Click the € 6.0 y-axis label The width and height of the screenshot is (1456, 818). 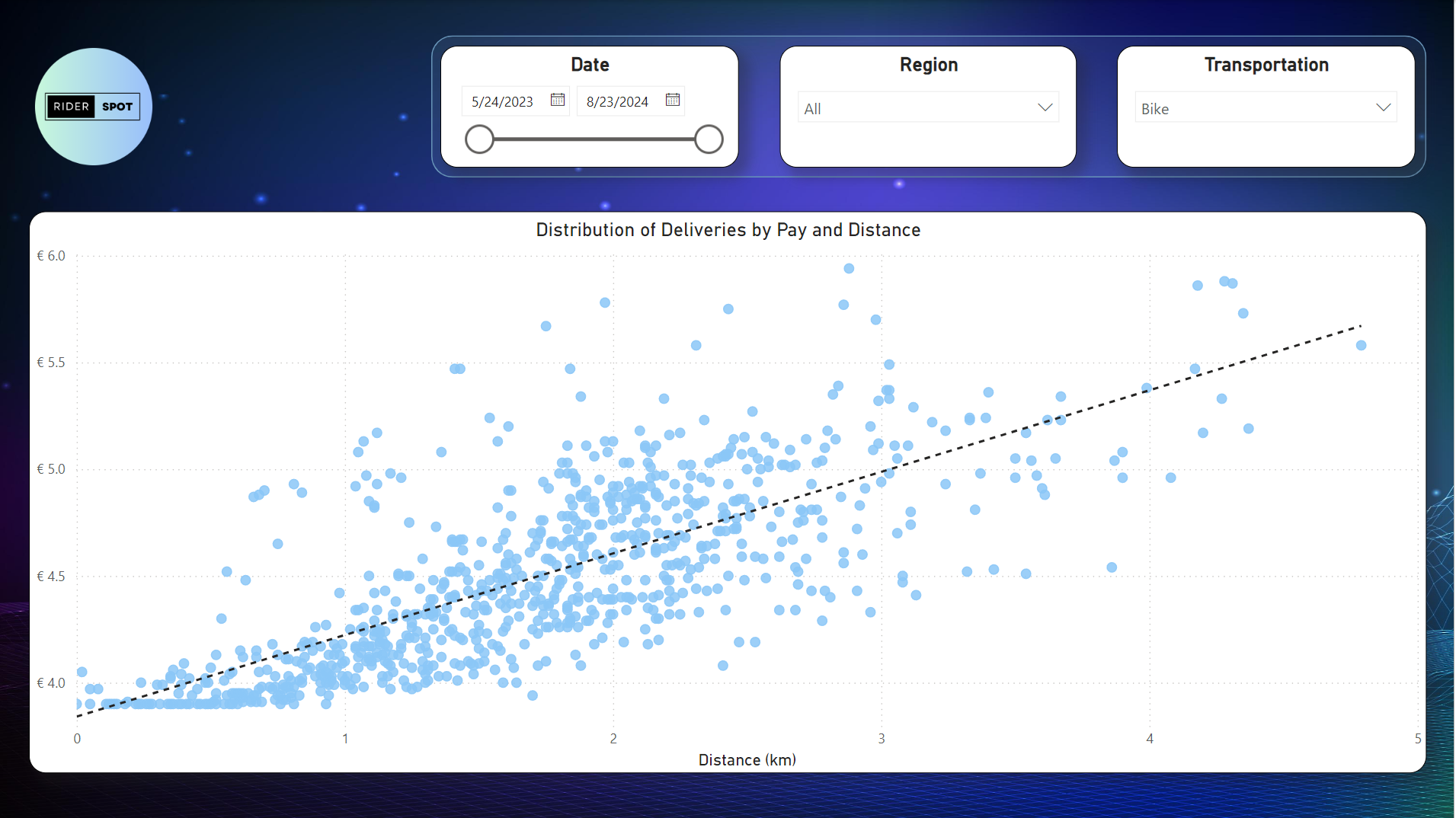pos(51,256)
